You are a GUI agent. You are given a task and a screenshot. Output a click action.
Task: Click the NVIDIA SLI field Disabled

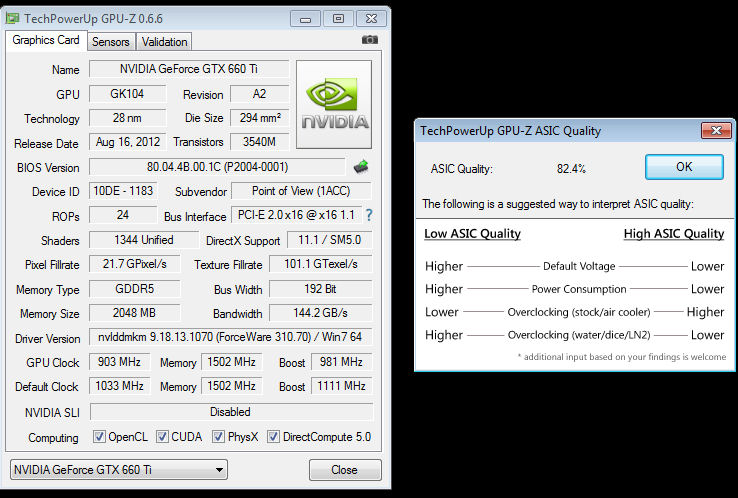pyautogui.click(x=231, y=412)
